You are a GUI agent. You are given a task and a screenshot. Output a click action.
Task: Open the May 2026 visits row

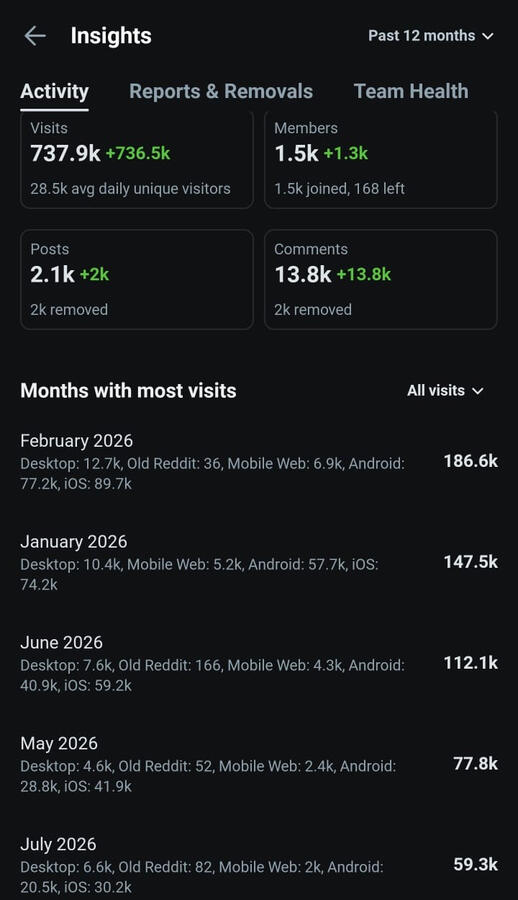pyautogui.click(x=259, y=765)
